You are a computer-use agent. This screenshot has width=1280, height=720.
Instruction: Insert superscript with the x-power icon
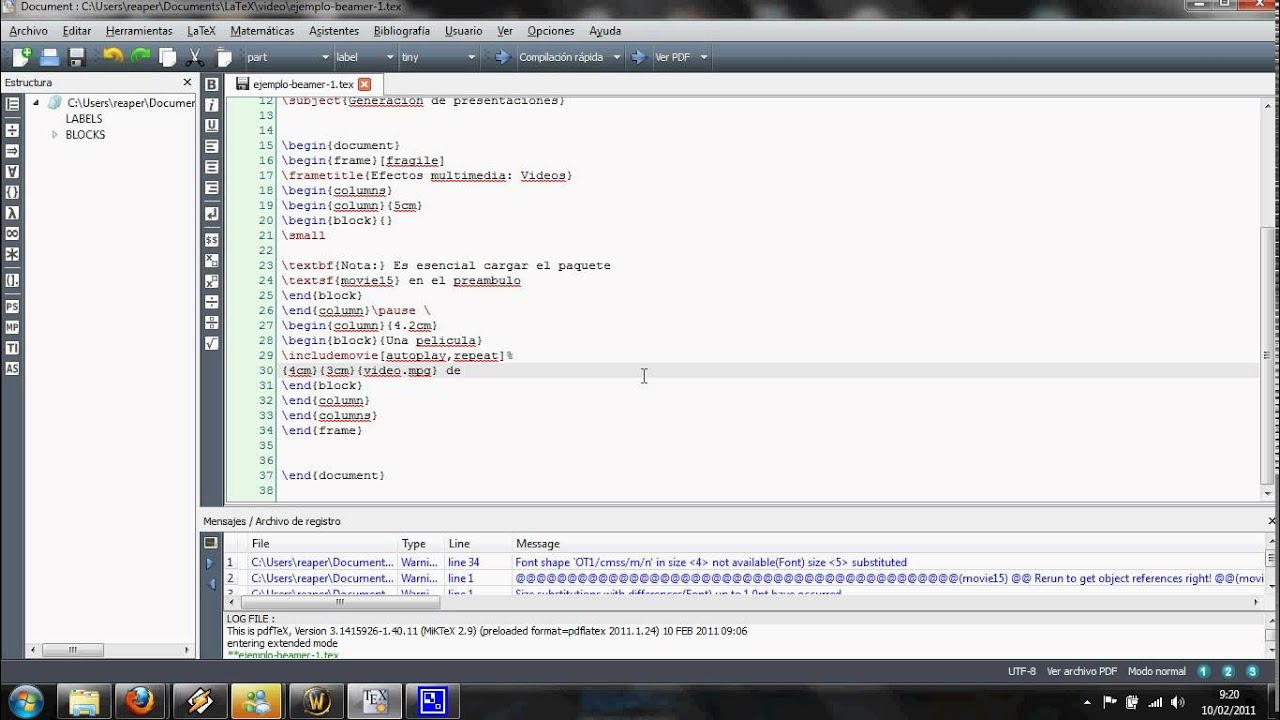(x=212, y=281)
